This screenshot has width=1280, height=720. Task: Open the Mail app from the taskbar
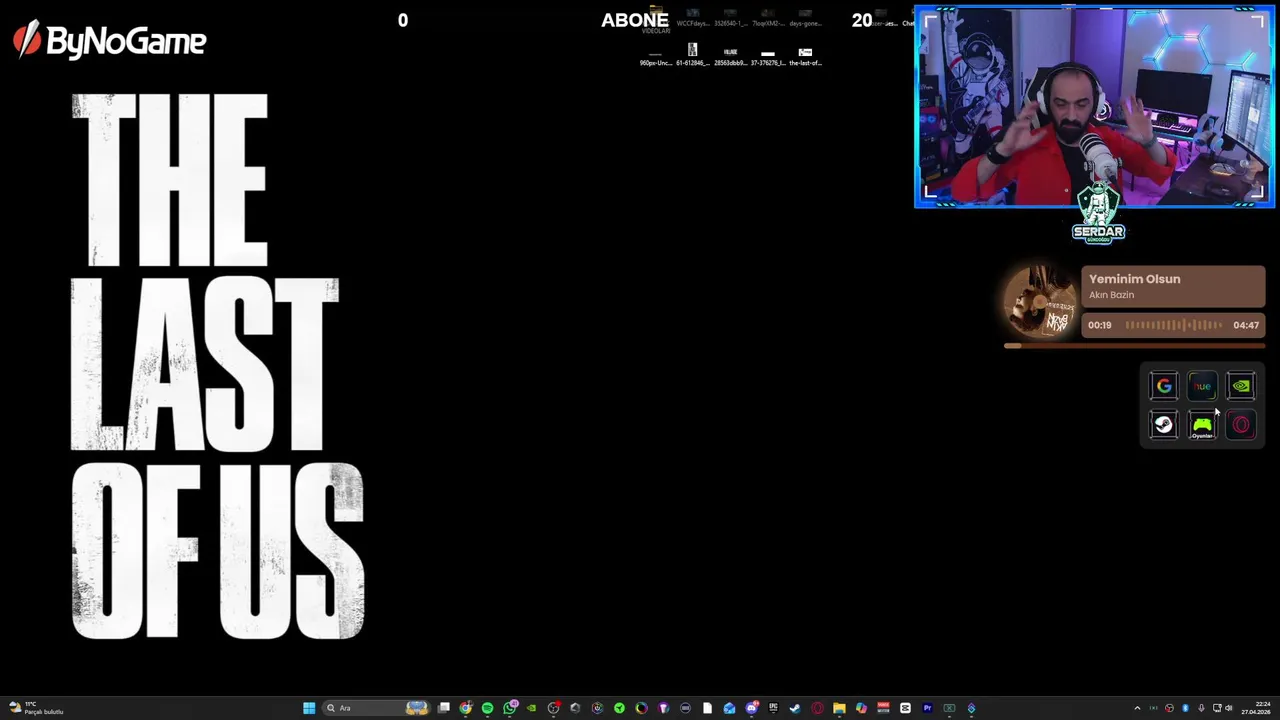(729, 708)
